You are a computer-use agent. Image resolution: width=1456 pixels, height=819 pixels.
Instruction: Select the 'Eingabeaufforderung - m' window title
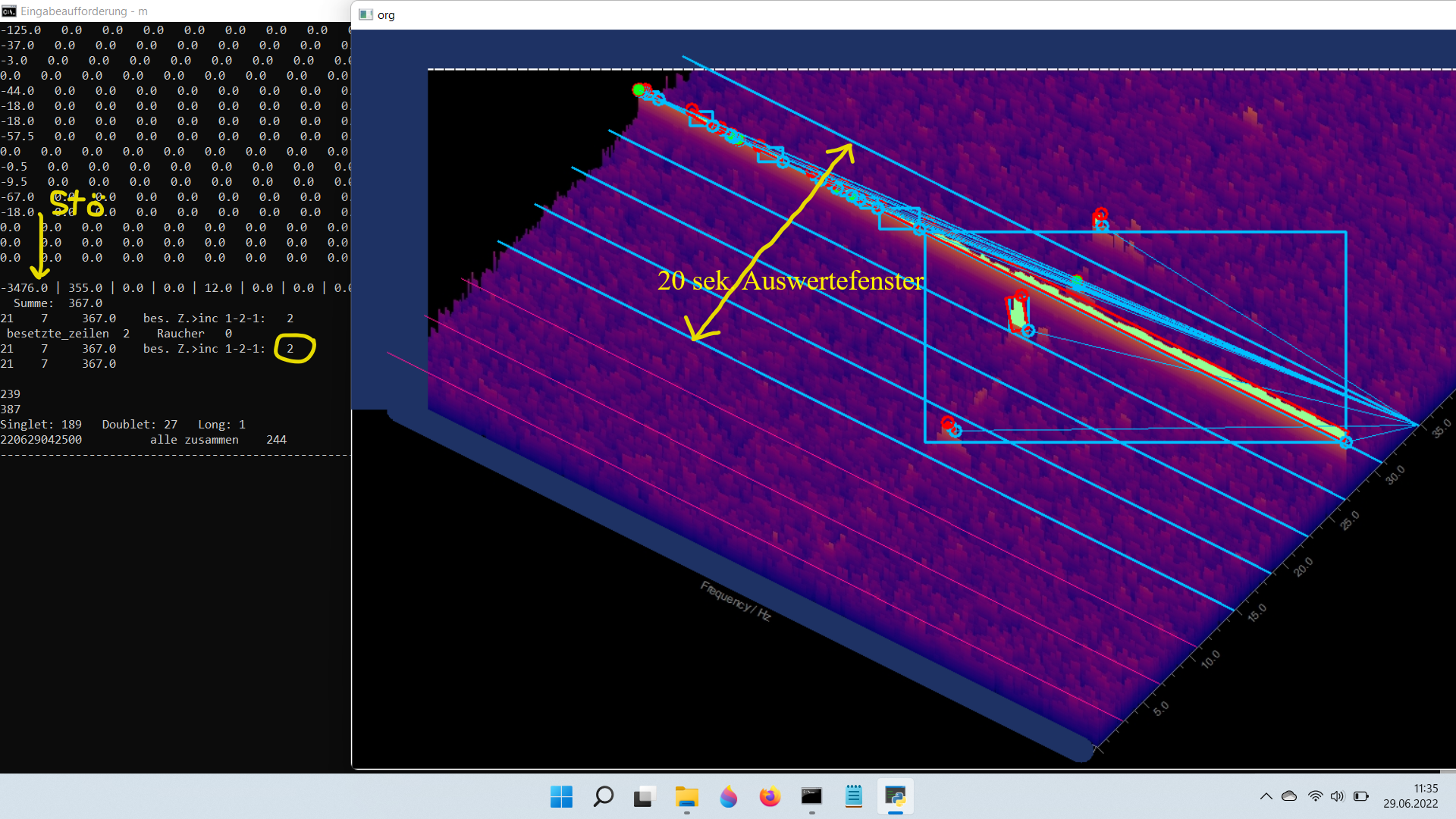[84, 11]
